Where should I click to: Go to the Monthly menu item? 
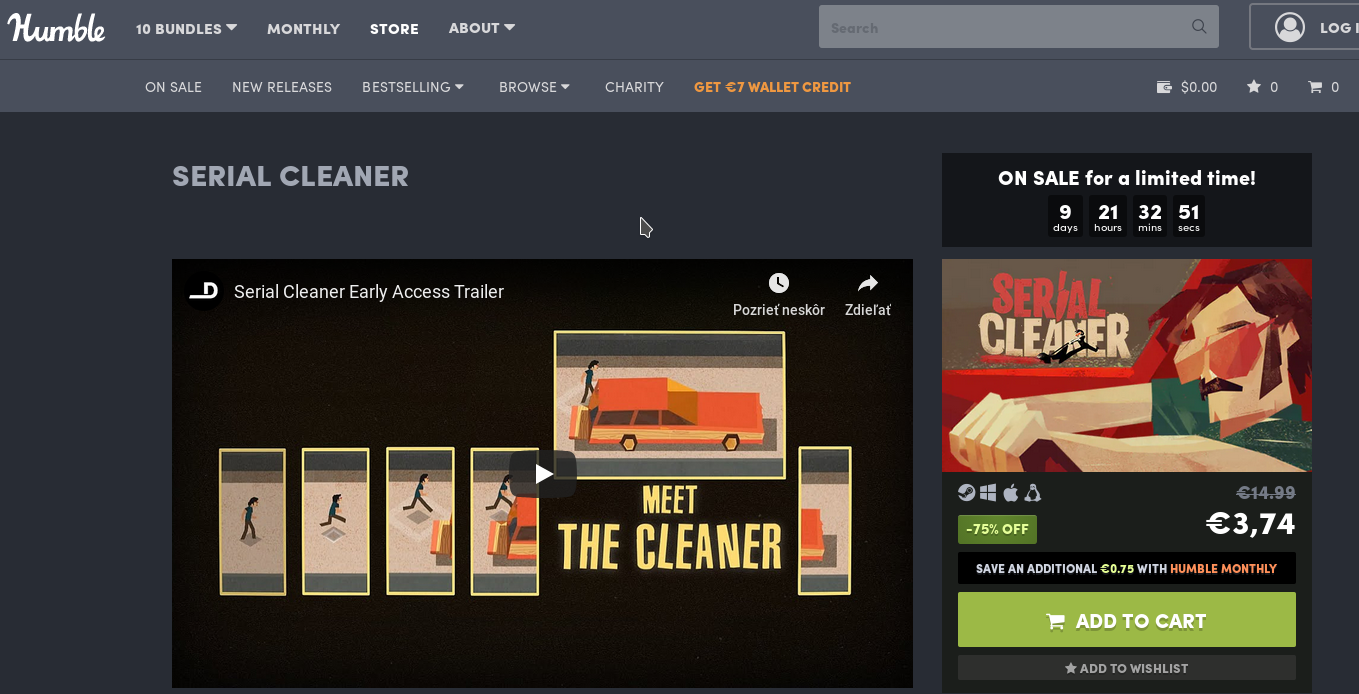[x=303, y=29]
